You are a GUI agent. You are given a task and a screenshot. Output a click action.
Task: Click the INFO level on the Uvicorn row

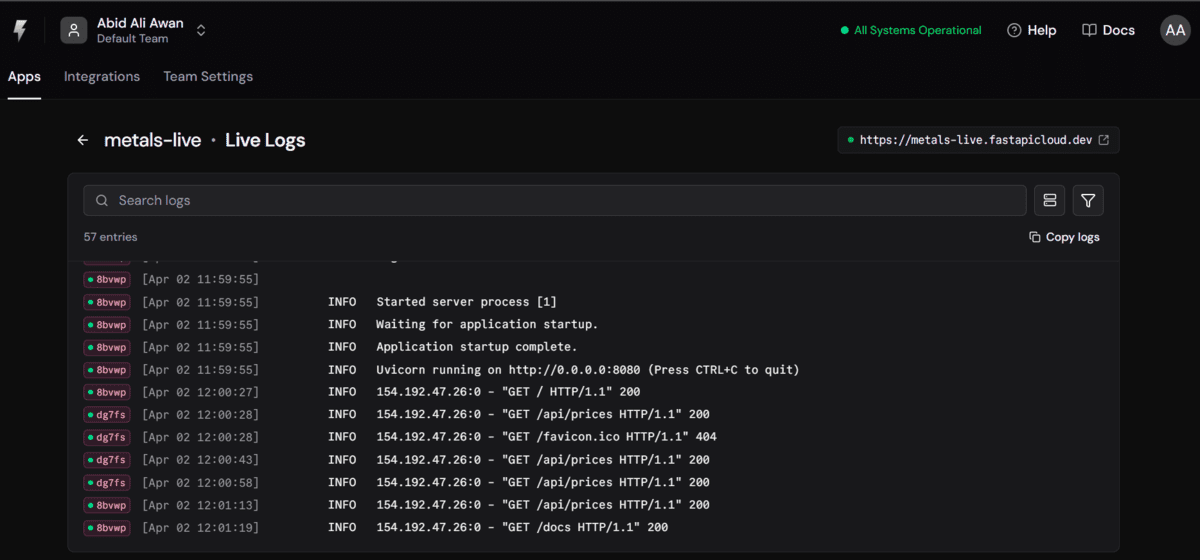[342, 369]
